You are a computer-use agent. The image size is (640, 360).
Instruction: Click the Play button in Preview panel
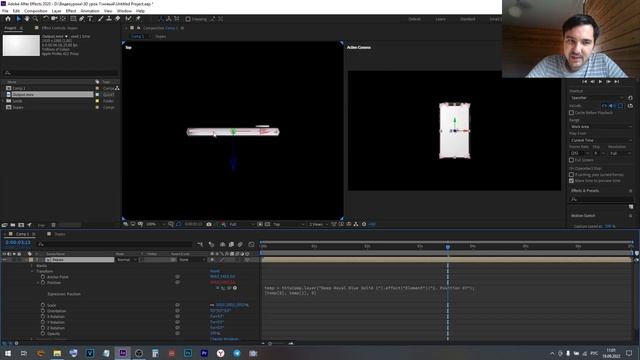click(600, 82)
